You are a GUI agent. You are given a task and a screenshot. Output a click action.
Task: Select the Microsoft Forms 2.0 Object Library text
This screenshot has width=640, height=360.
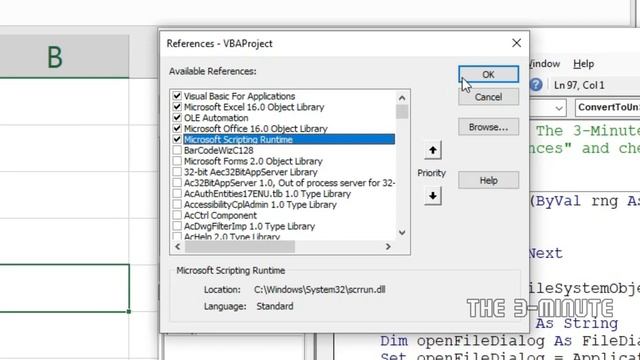(x=253, y=161)
